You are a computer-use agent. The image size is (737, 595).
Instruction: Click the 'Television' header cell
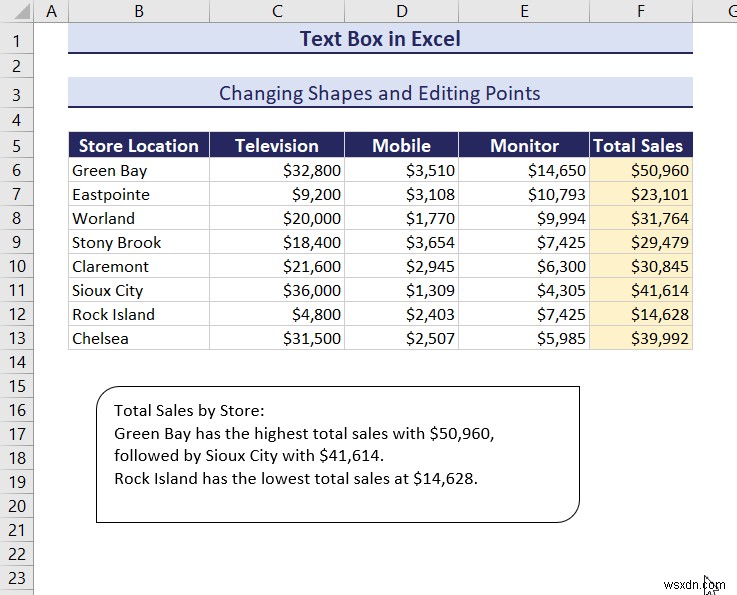tap(277, 145)
